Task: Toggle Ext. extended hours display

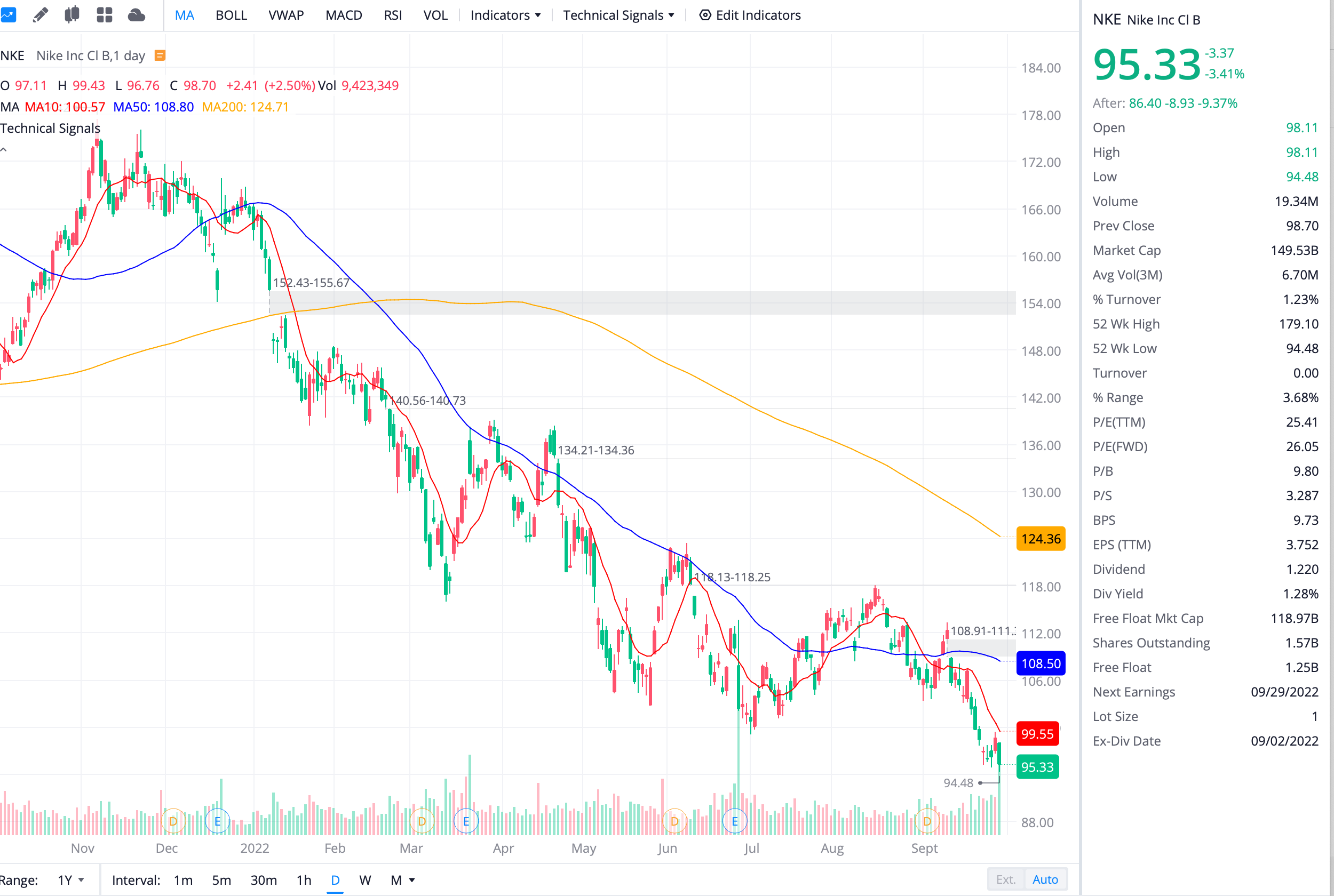Action: (1005, 879)
